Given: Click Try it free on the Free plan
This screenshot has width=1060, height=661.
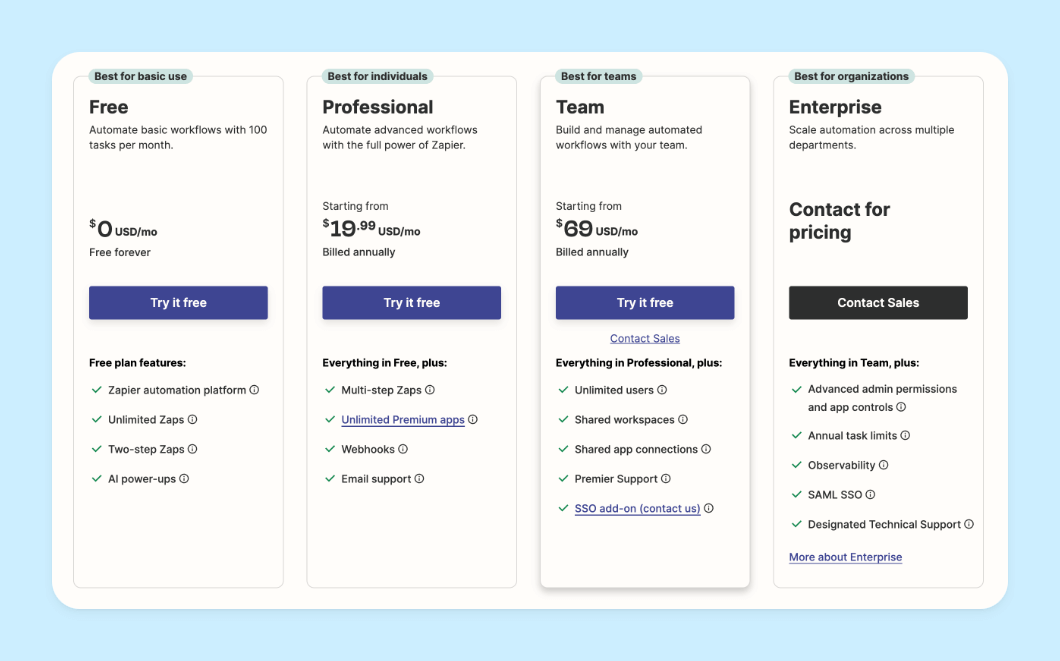Looking at the screenshot, I should (x=178, y=302).
